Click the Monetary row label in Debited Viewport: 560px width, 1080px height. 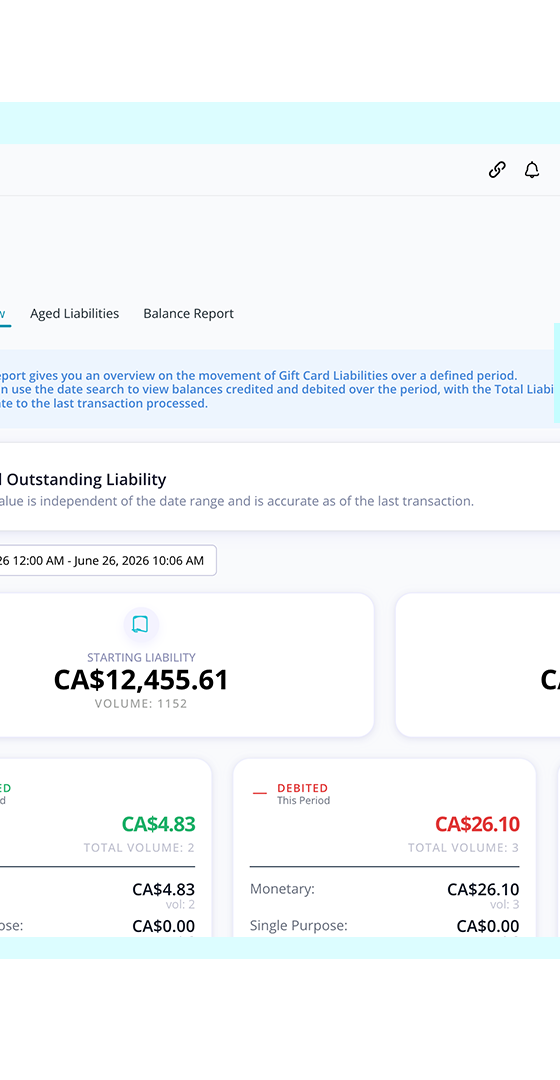point(282,889)
